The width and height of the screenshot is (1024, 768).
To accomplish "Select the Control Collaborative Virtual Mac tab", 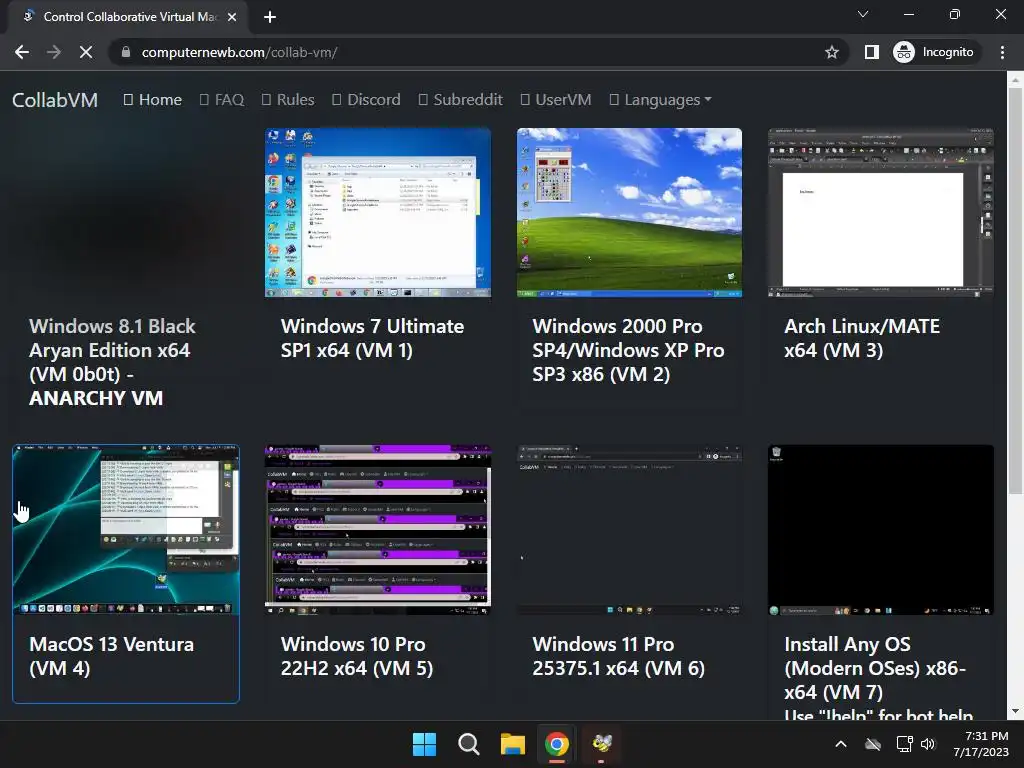I will click(x=128, y=17).
